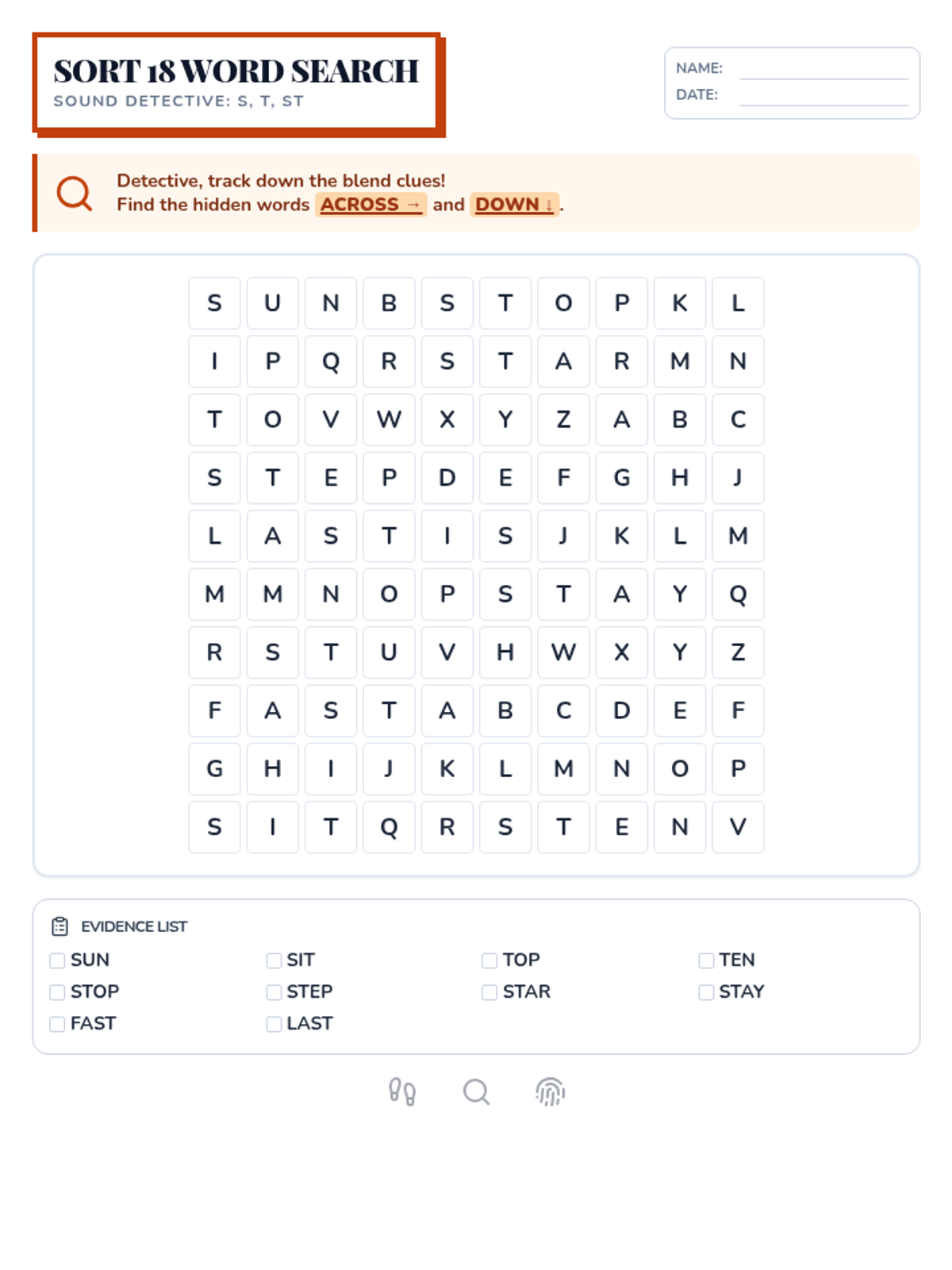Check the SUN checkbox

(x=57, y=960)
